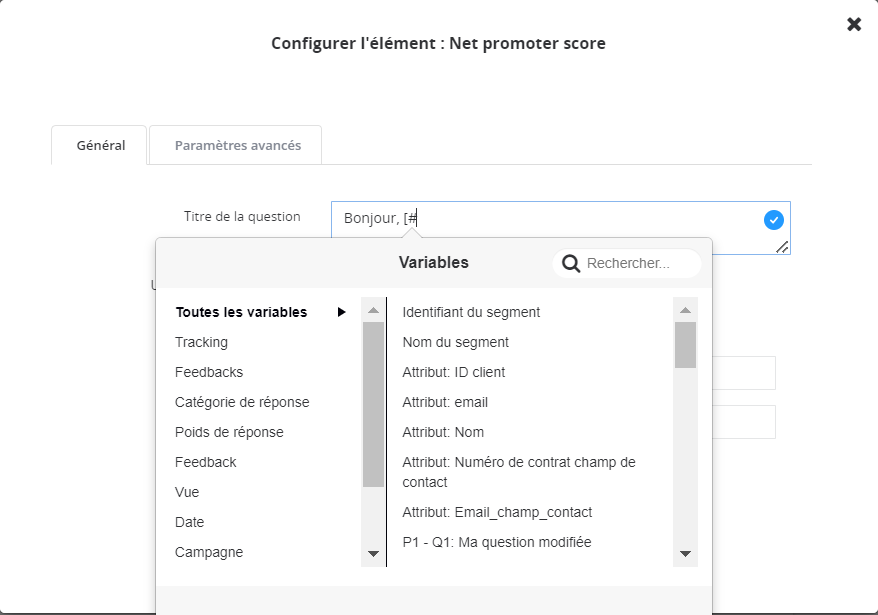This screenshot has height=615, width=878.
Task: Select the Feedbacks variable category
Action: pos(208,372)
